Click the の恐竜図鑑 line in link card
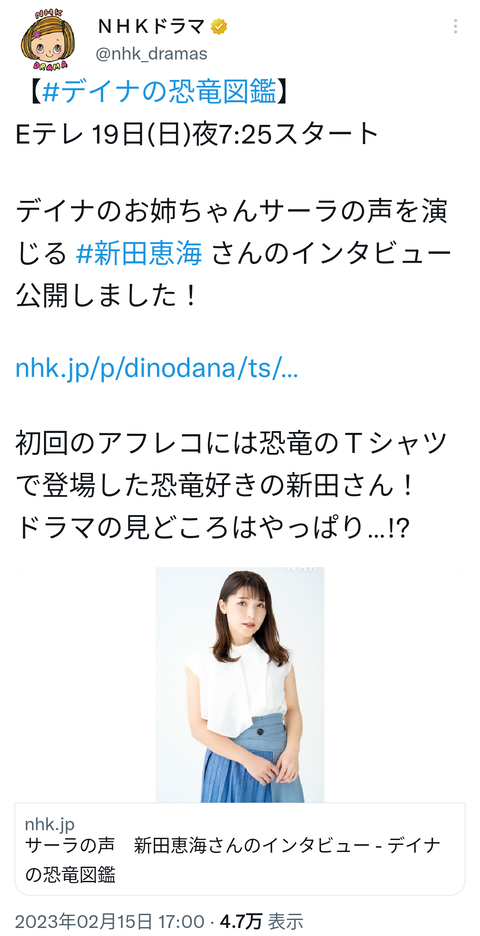480x936 pixels. [70, 875]
